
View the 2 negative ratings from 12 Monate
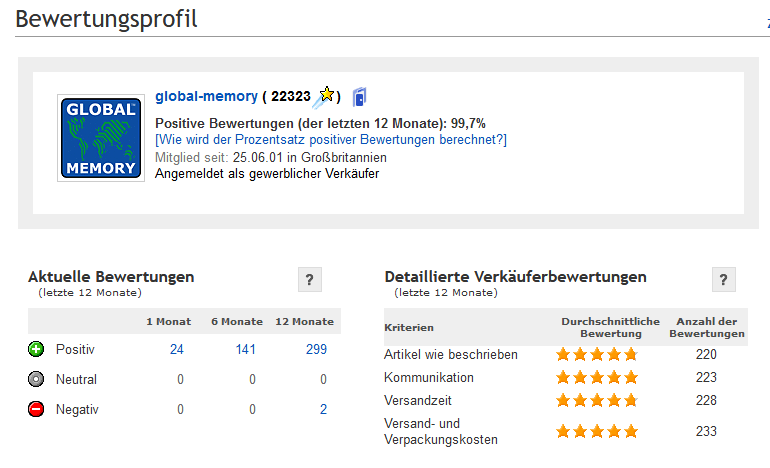pyautogui.click(x=323, y=409)
